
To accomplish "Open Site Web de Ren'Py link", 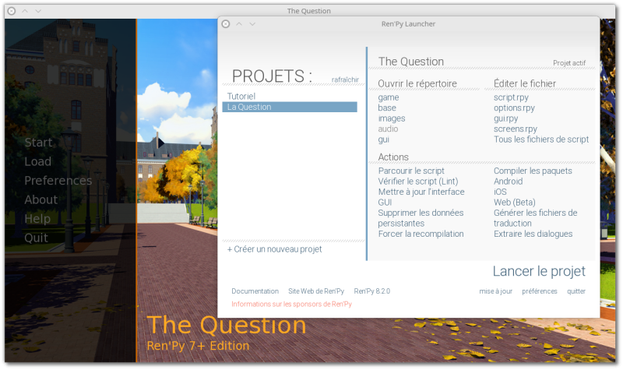I will pyautogui.click(x=316, y=291).
